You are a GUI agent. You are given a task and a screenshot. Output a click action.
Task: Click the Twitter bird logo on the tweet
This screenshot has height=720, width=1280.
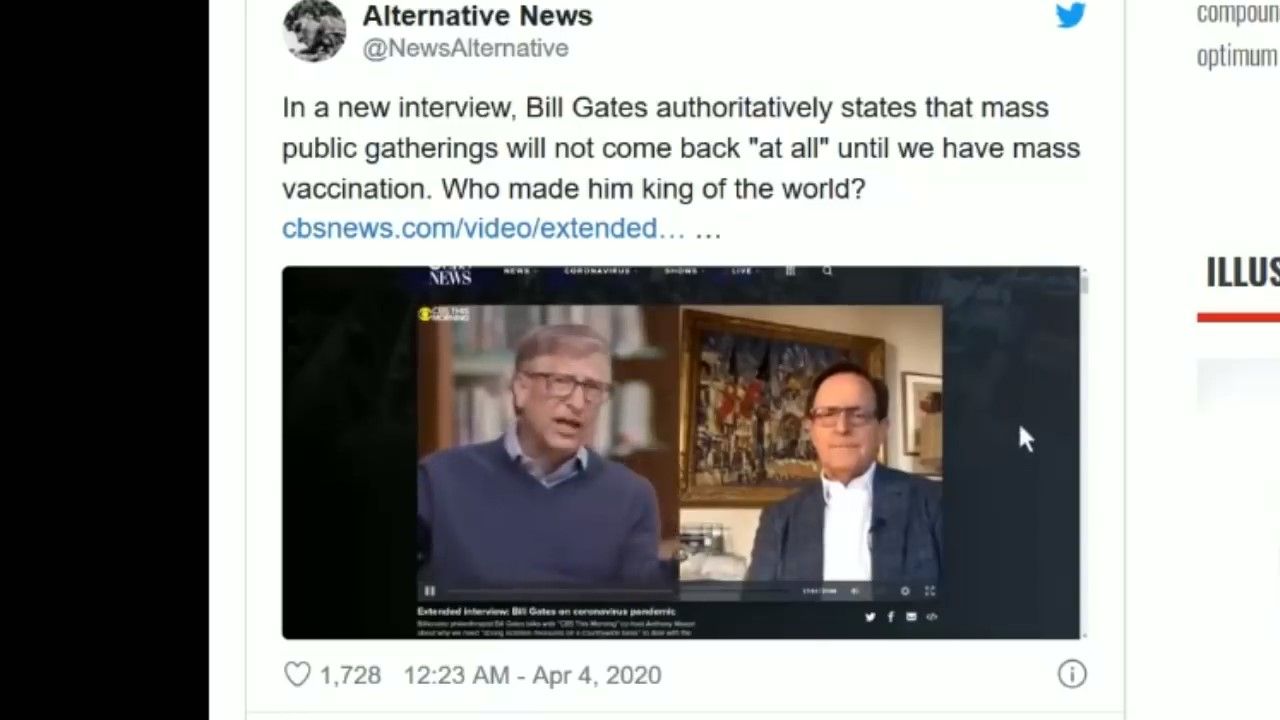(1070, 14)
